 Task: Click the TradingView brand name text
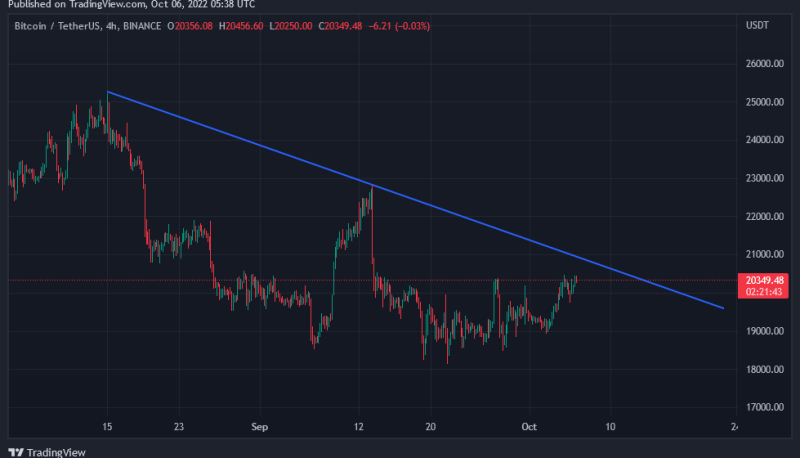click(x=56, y=452)
